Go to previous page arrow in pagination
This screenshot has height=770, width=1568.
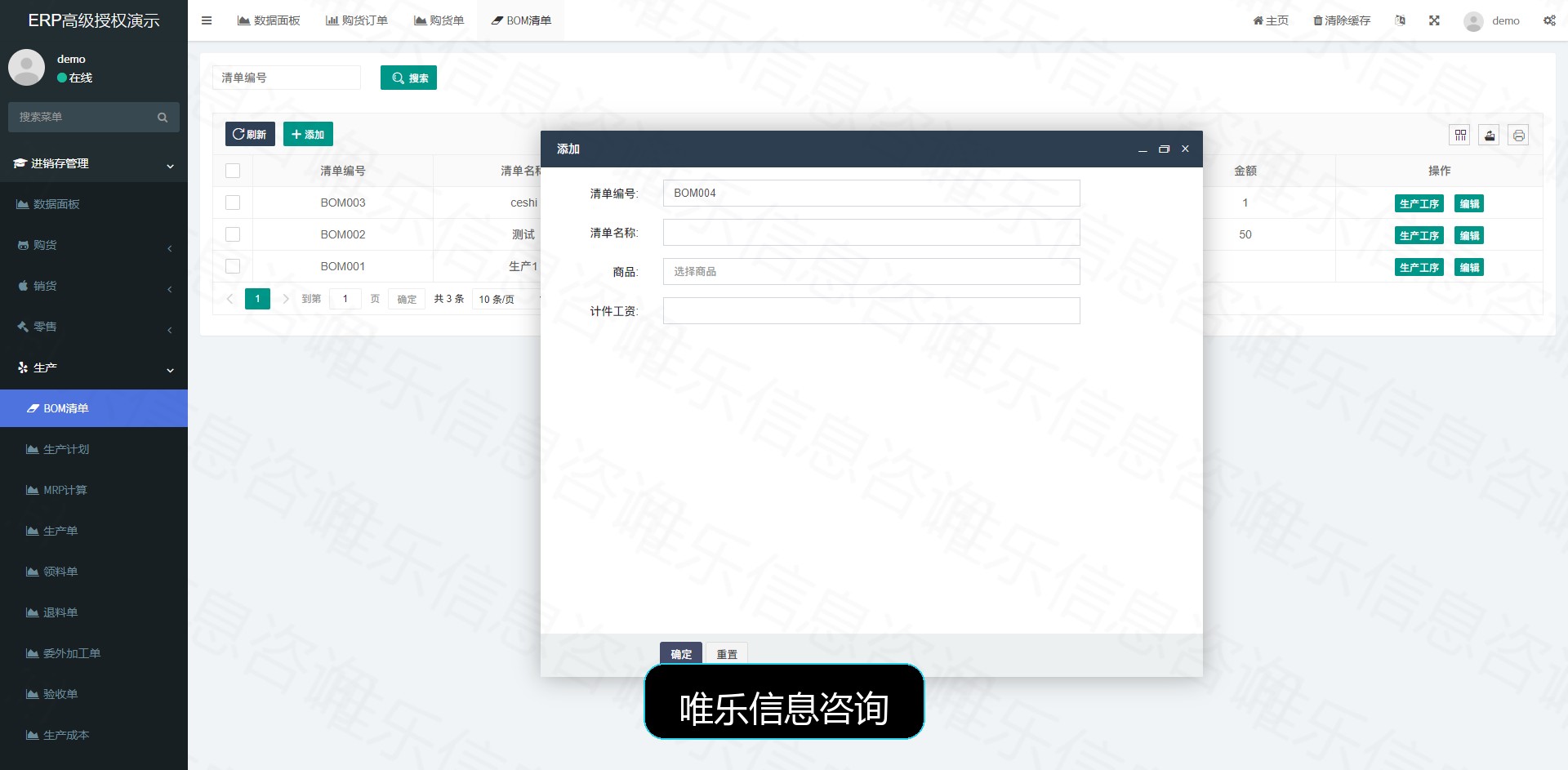click(229, 299)
